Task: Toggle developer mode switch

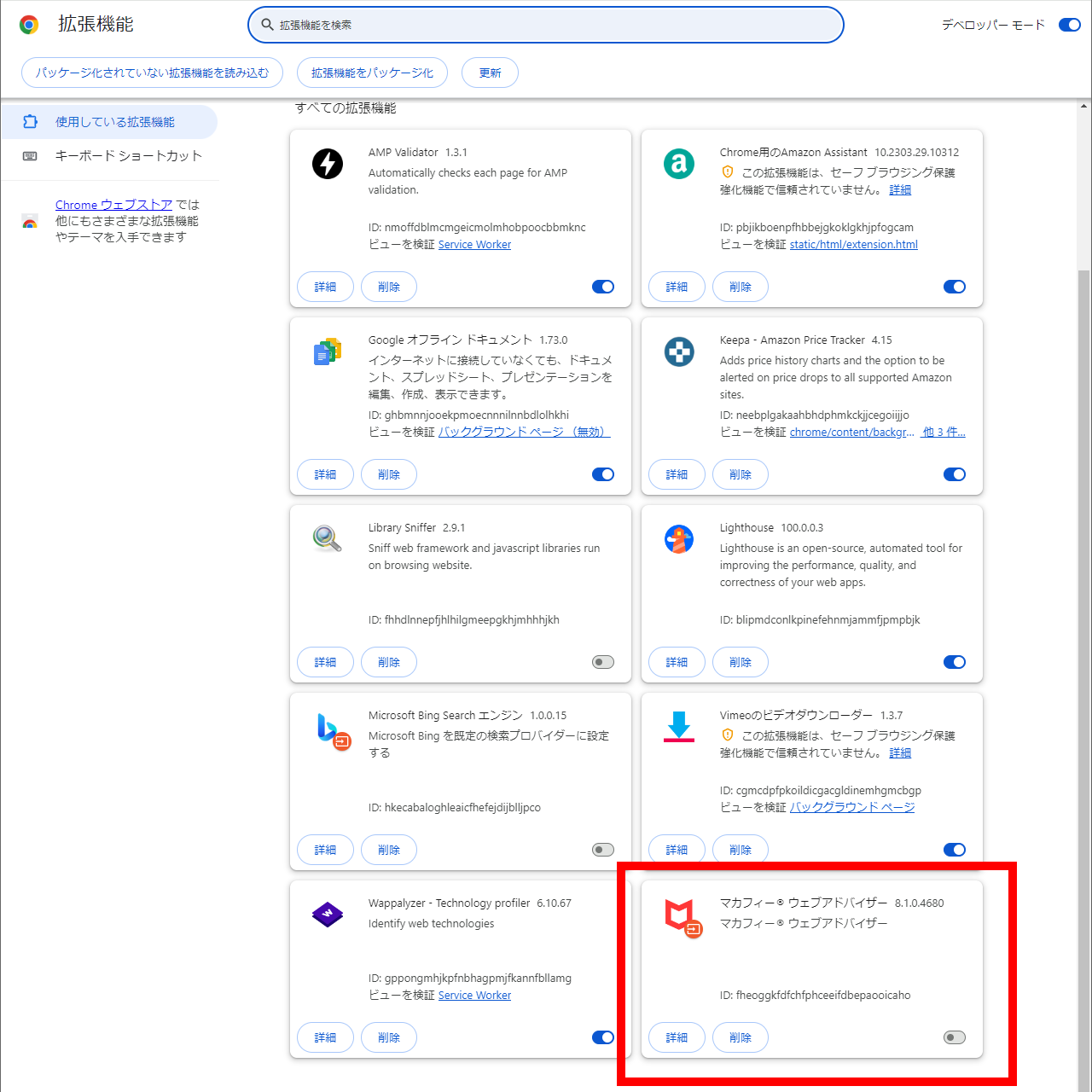Action: [1070, 25]
